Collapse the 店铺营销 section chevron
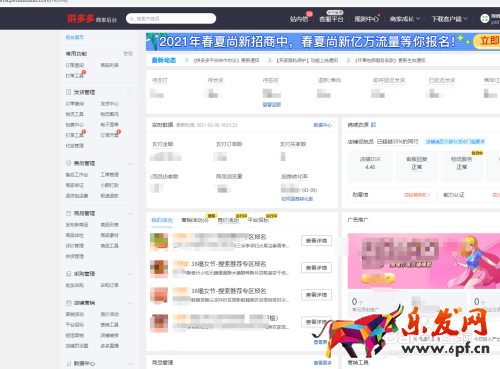The width and height of the screenshot is (500, 369). (x=130, y=303)
